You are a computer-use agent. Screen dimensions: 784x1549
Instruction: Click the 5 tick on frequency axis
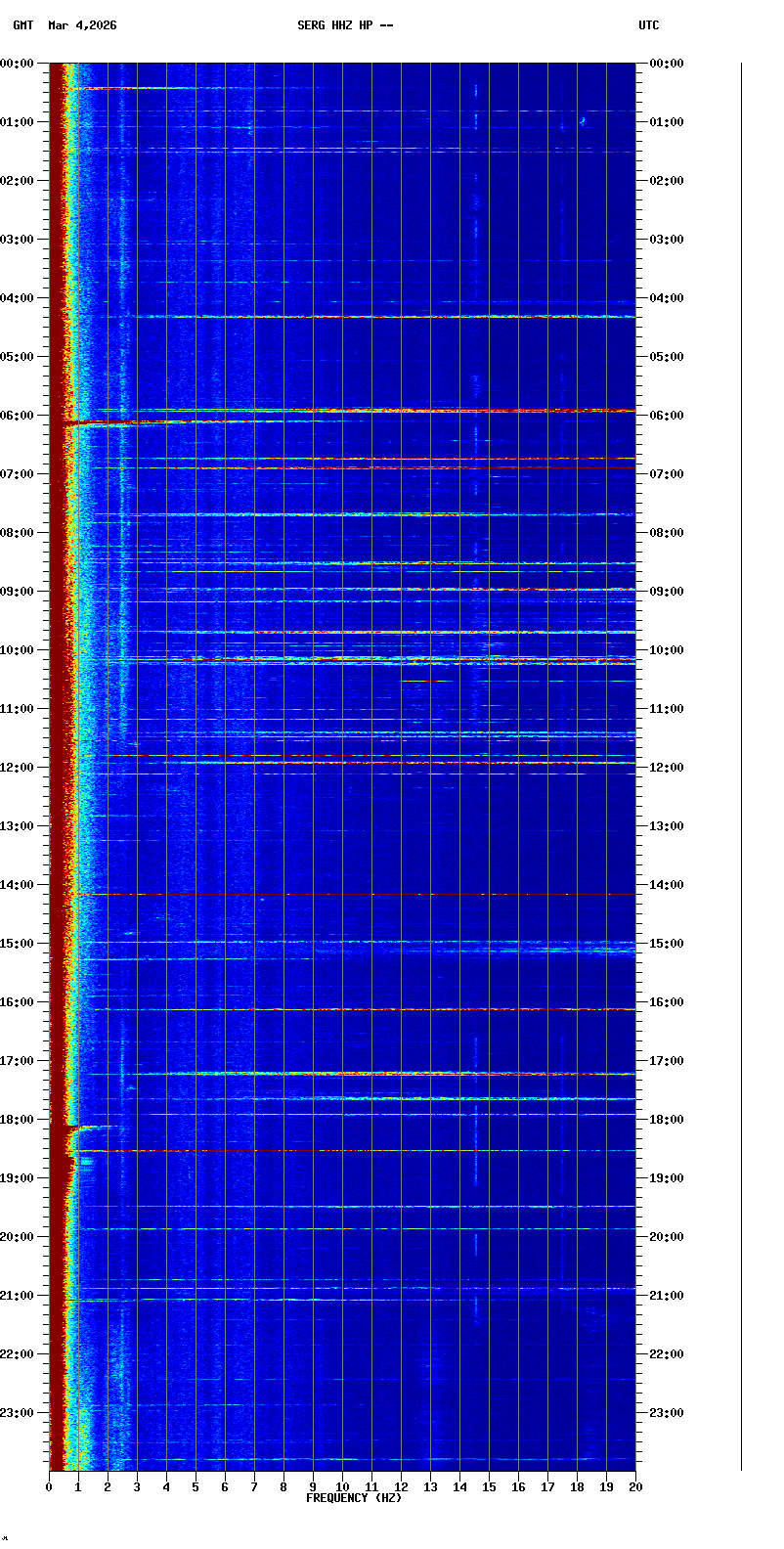pyautogui.click(x=196, y=1487)
